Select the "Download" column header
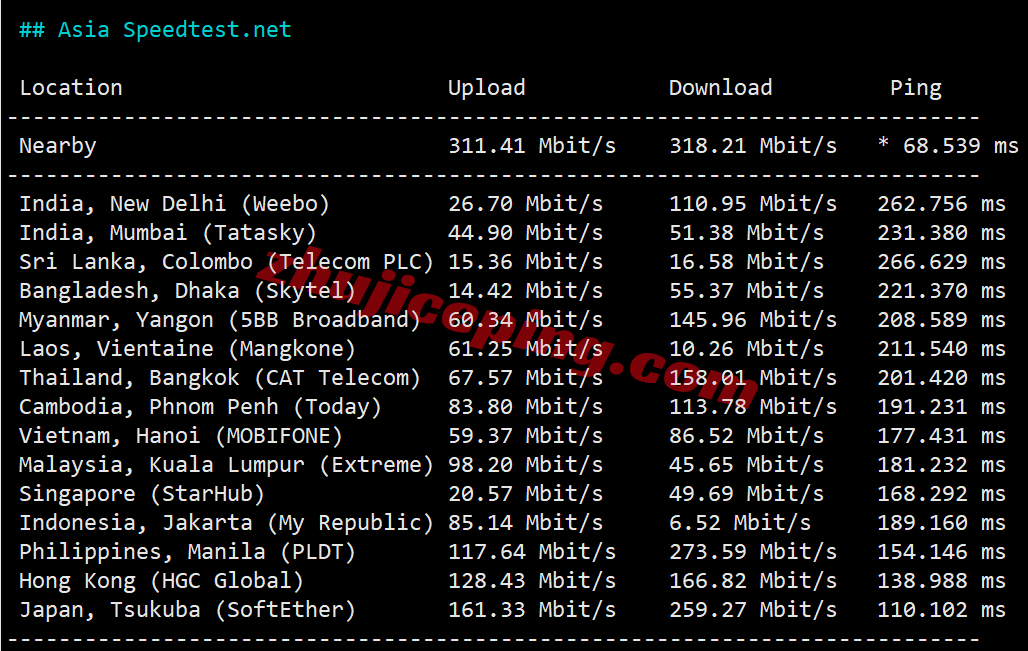This screenshot has width=1028, height=651. [721, 88]
